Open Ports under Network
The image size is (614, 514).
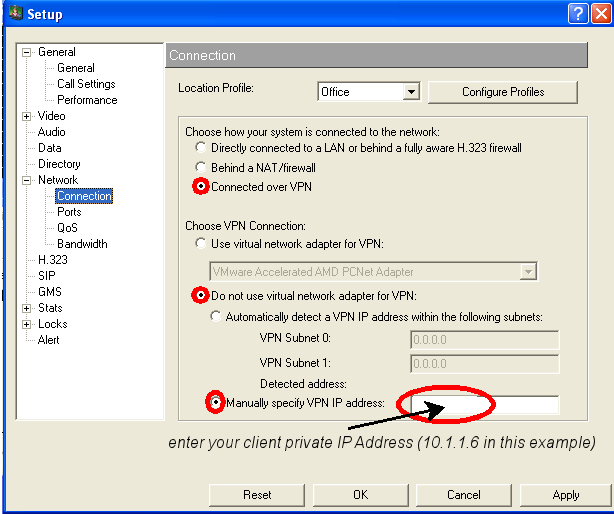pyautogui.click(x=69, y=212)
